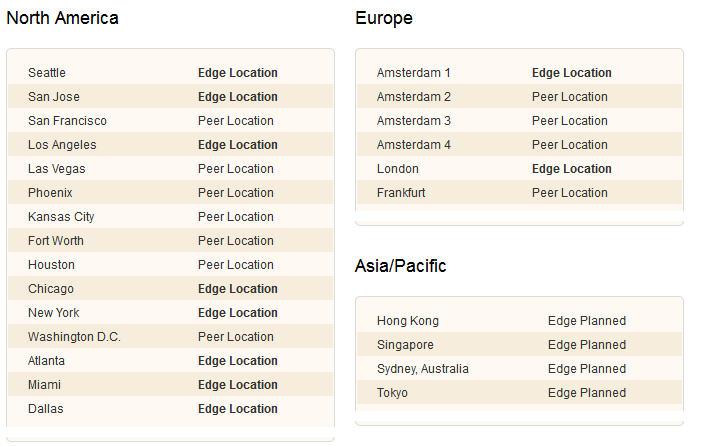Image resolution: width=702 pixels, height=446 pixels.
Task: Select San Jose in North America list
Action: [x=54, y=97]
